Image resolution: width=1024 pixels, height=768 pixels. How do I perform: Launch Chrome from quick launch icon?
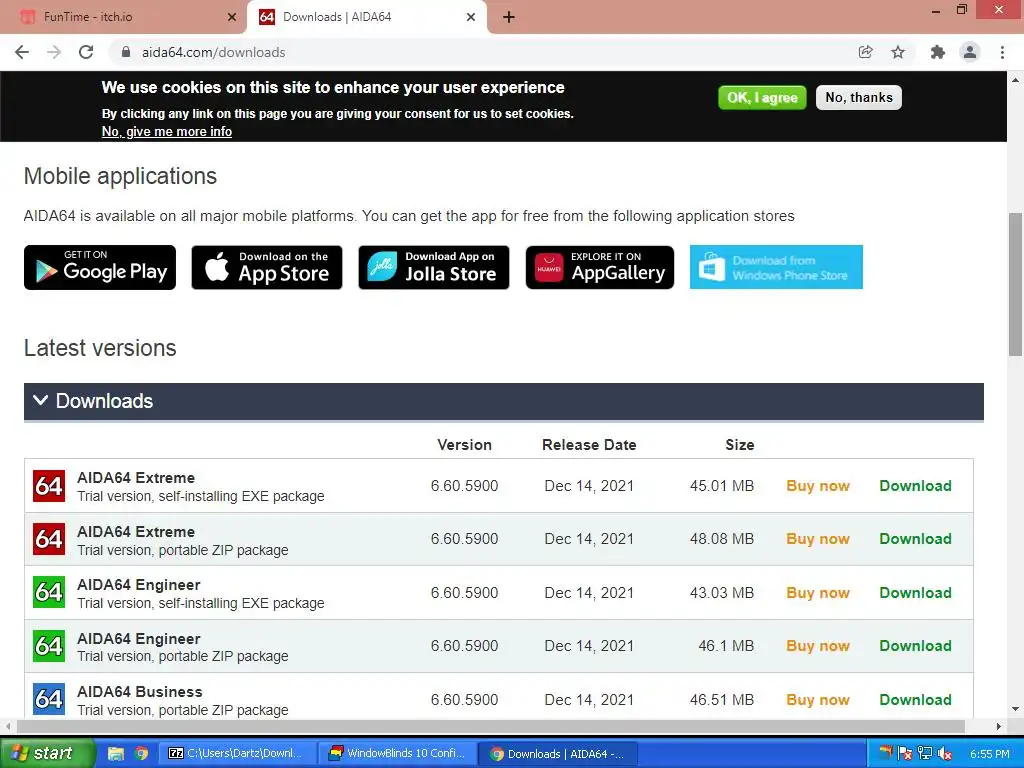pyautogui.click(x=141, y=754)
